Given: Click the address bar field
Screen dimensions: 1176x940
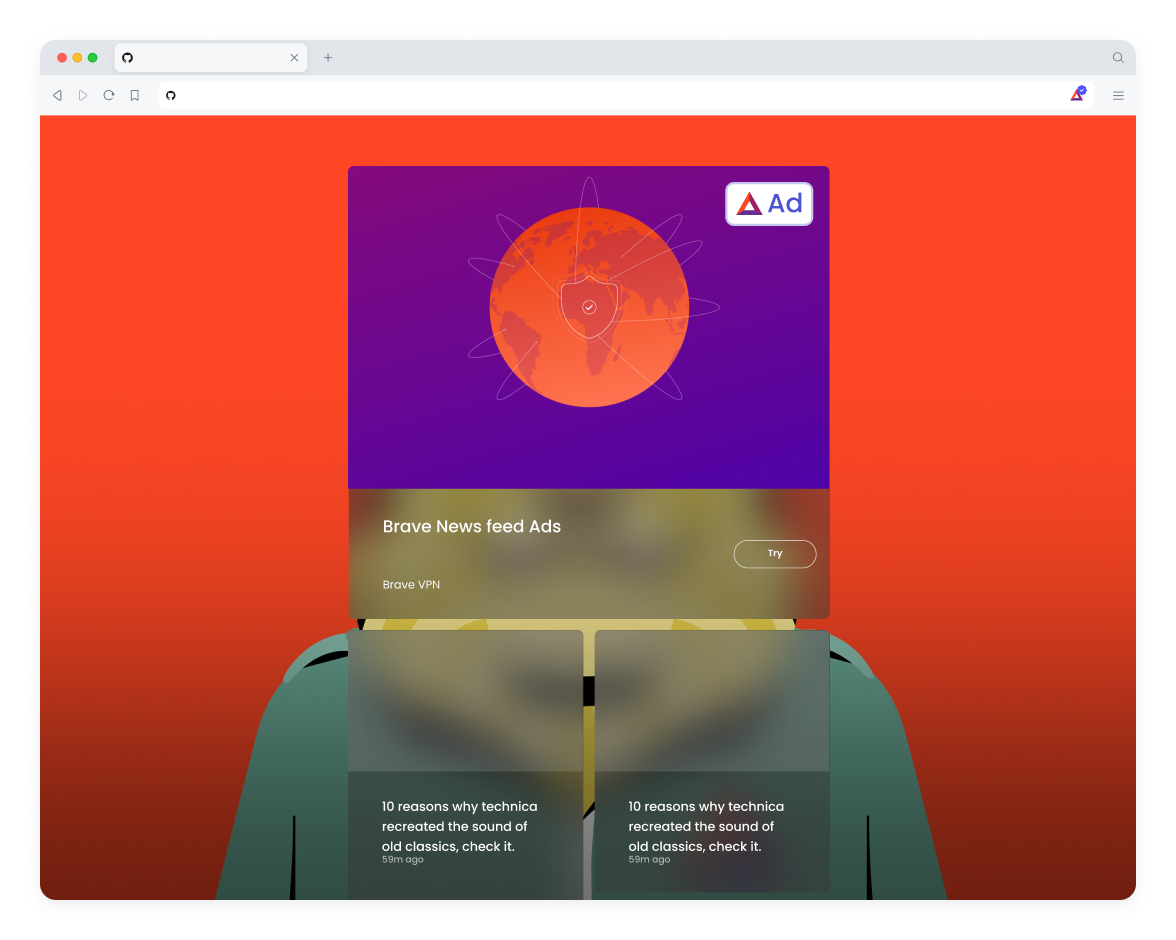Looking at the screenshot, I should pos(626,95).
